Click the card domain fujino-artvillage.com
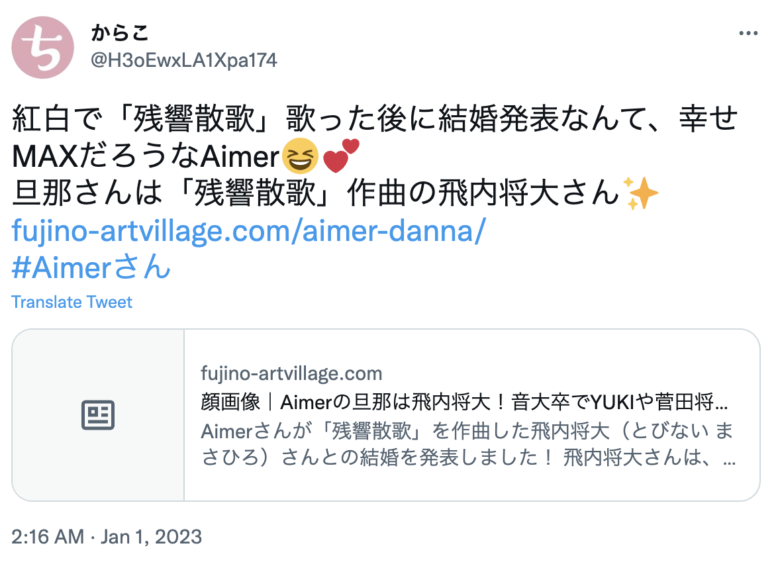This screenshot has height=568, width=780. point(292,373)
